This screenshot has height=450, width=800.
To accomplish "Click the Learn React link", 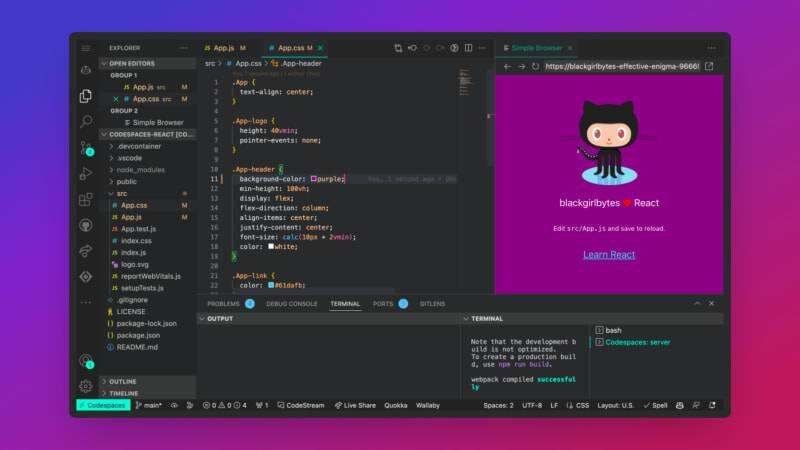I will click(x=609, y=255).
